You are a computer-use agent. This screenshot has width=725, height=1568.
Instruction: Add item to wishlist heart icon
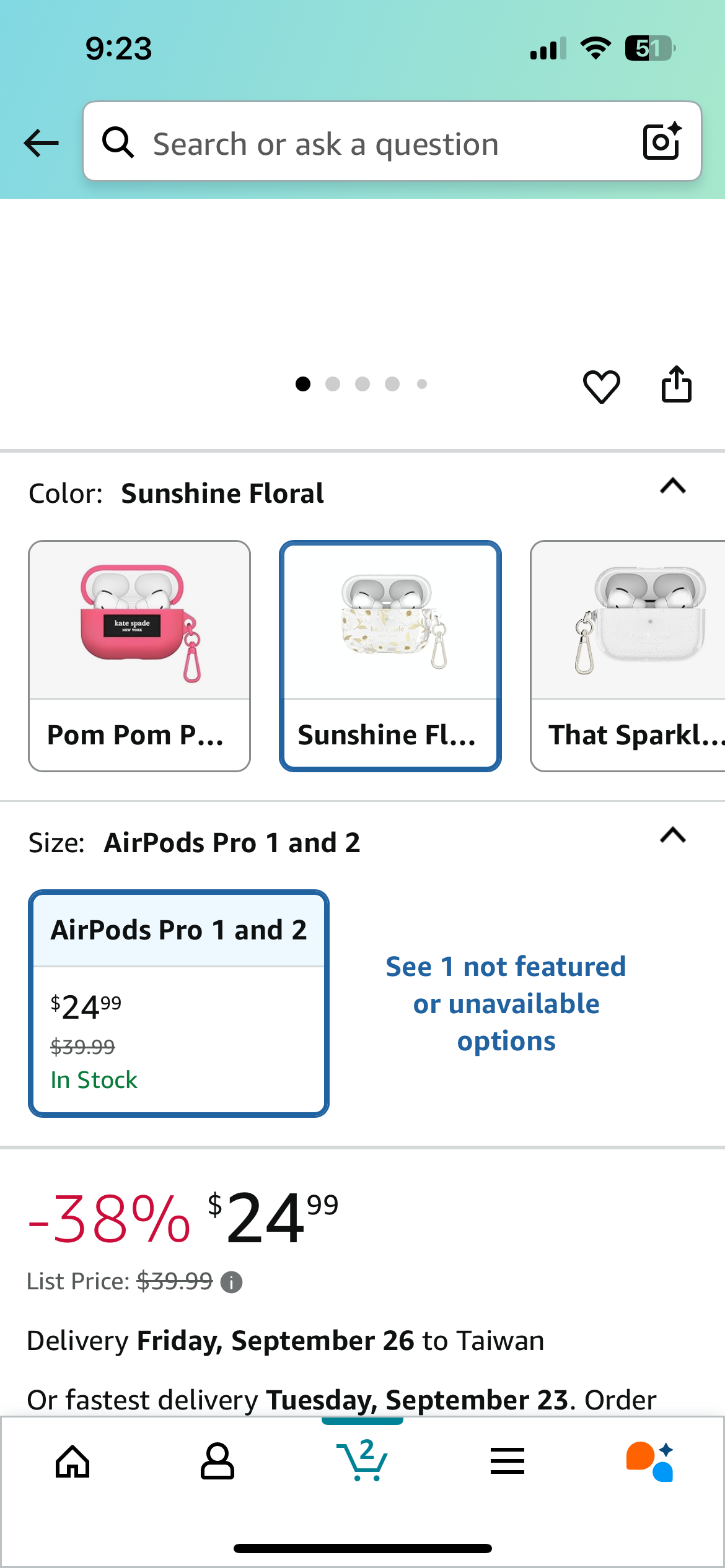coord(601,386)
